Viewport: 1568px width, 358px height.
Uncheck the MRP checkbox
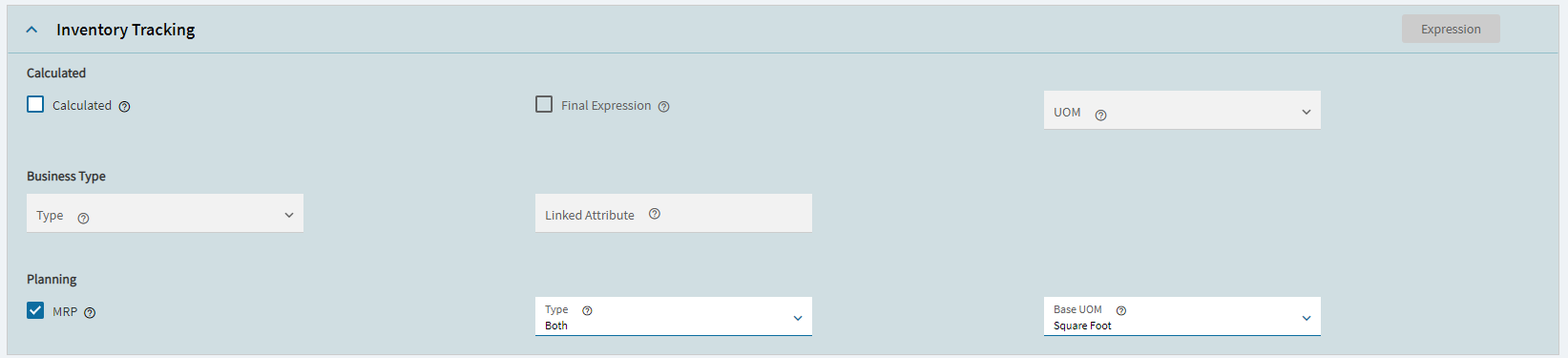click(x=35, y=310)
